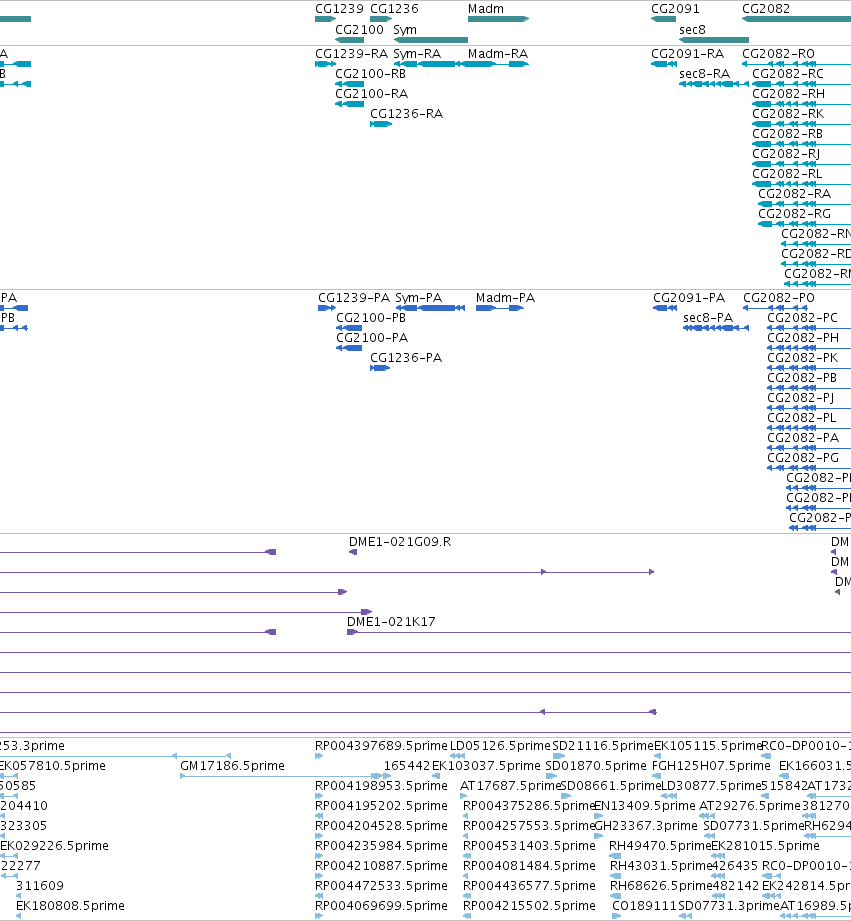The image size is (851, 921).
Task: Open protein CG2091-PA
Action: (x=665, y=308)
